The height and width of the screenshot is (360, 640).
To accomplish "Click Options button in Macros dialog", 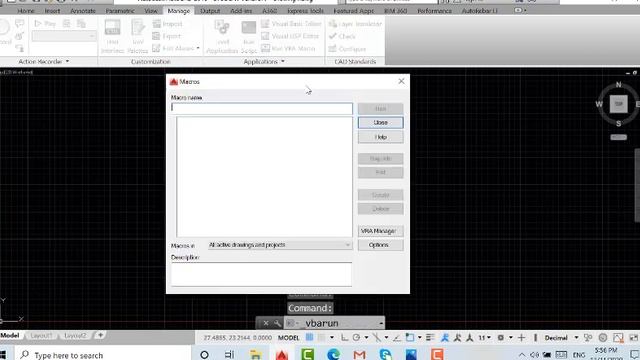I will tap(380, 245).
